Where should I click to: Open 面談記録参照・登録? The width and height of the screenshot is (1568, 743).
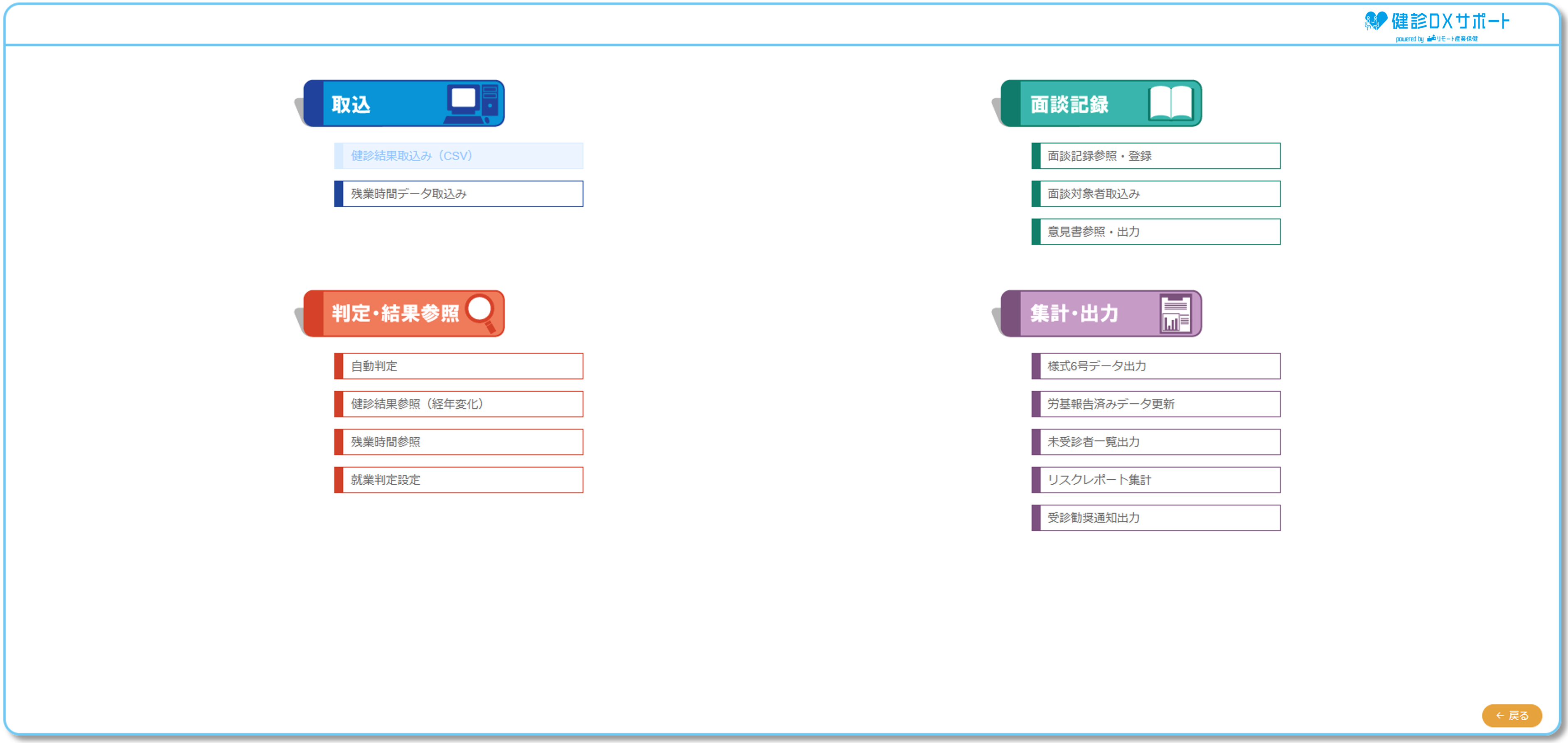1155,156
